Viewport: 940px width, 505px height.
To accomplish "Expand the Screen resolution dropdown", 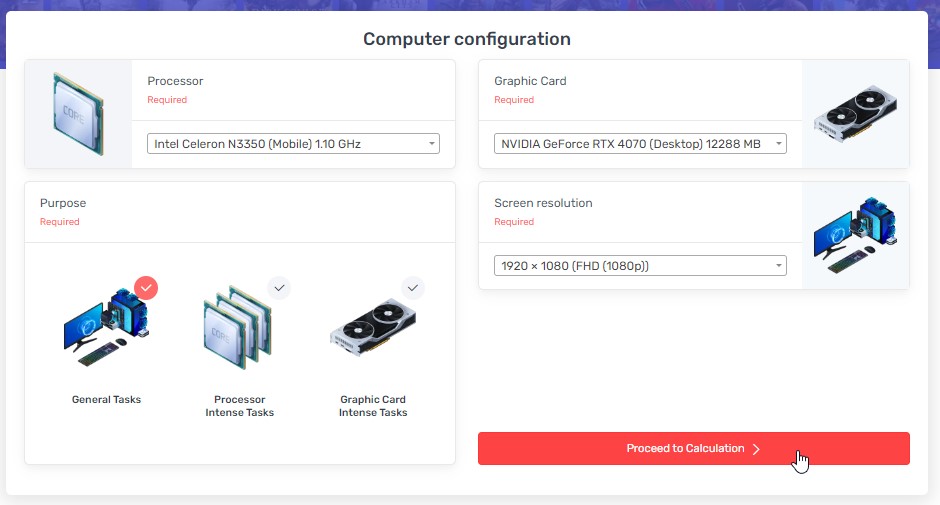I will point(640,266).
